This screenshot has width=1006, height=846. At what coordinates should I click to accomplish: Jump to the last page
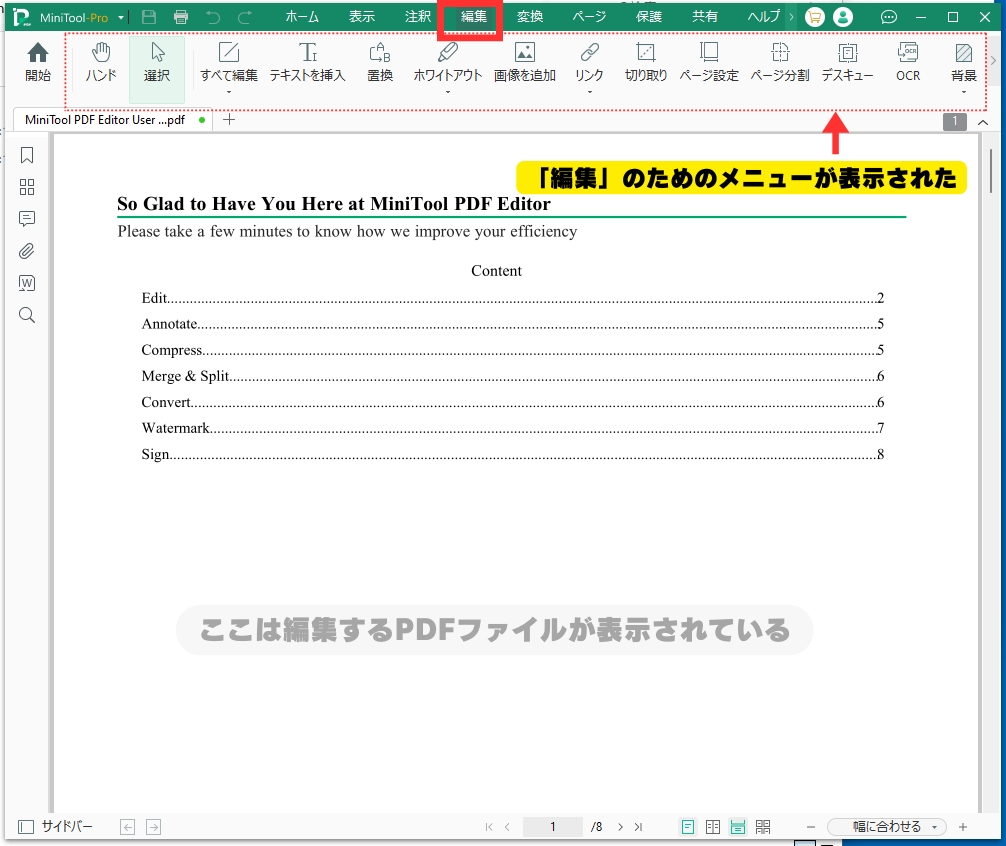(638, 827)
